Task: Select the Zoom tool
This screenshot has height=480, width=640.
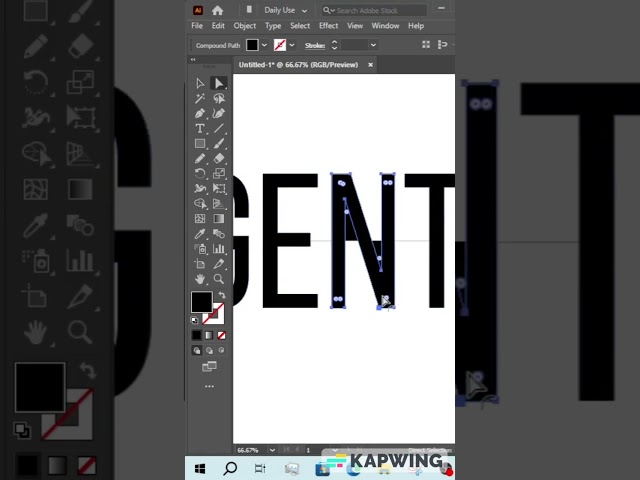Action: tap(219, 279)
